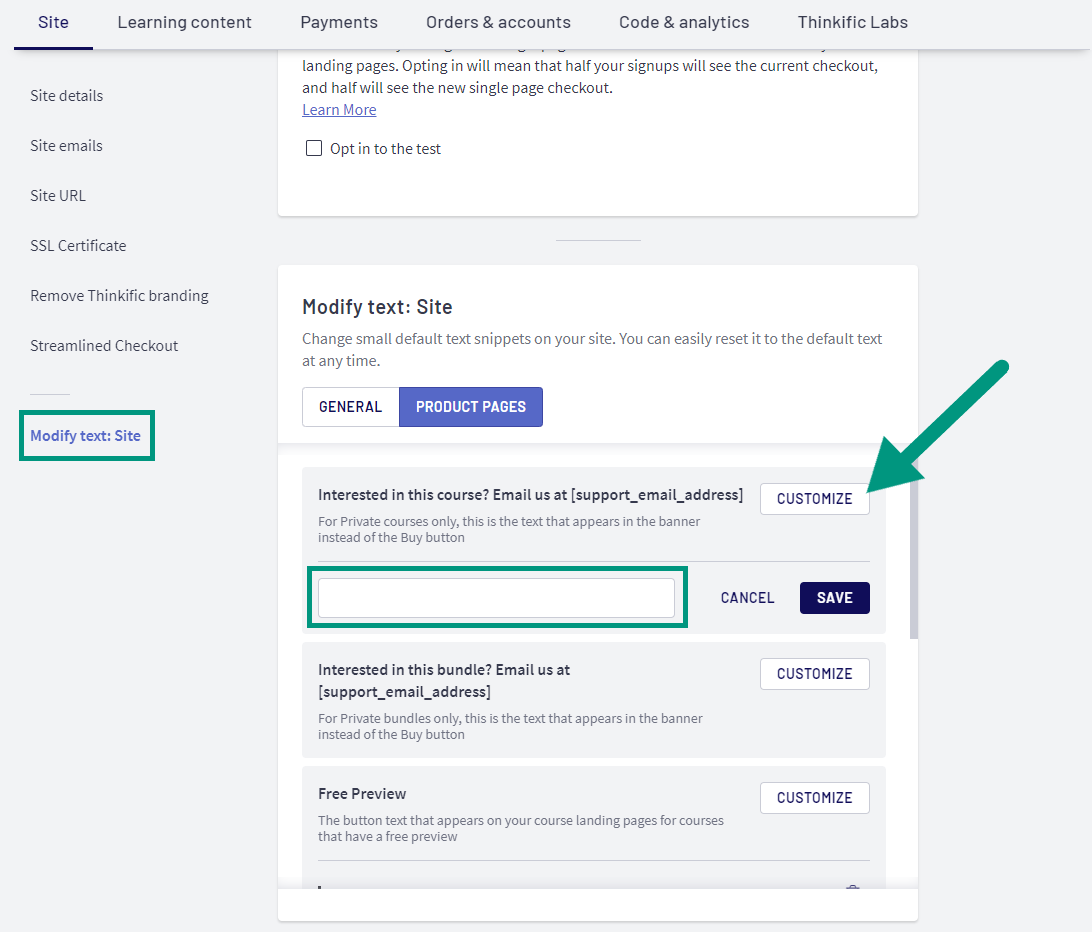Screen dimensions: 1092x932
Task: Open the Learn More link
Action: coord(339,109)
